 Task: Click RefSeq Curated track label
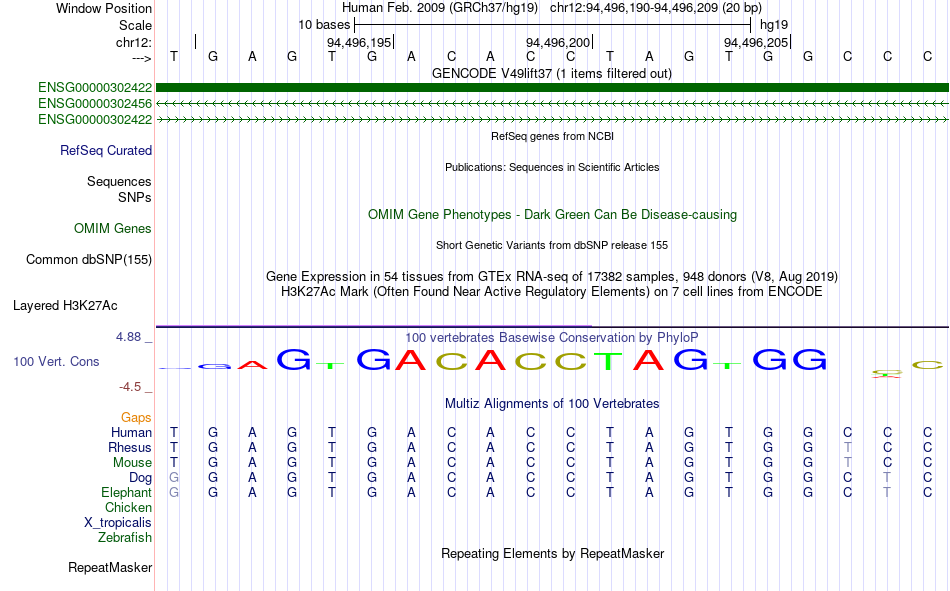pos(106,150)
